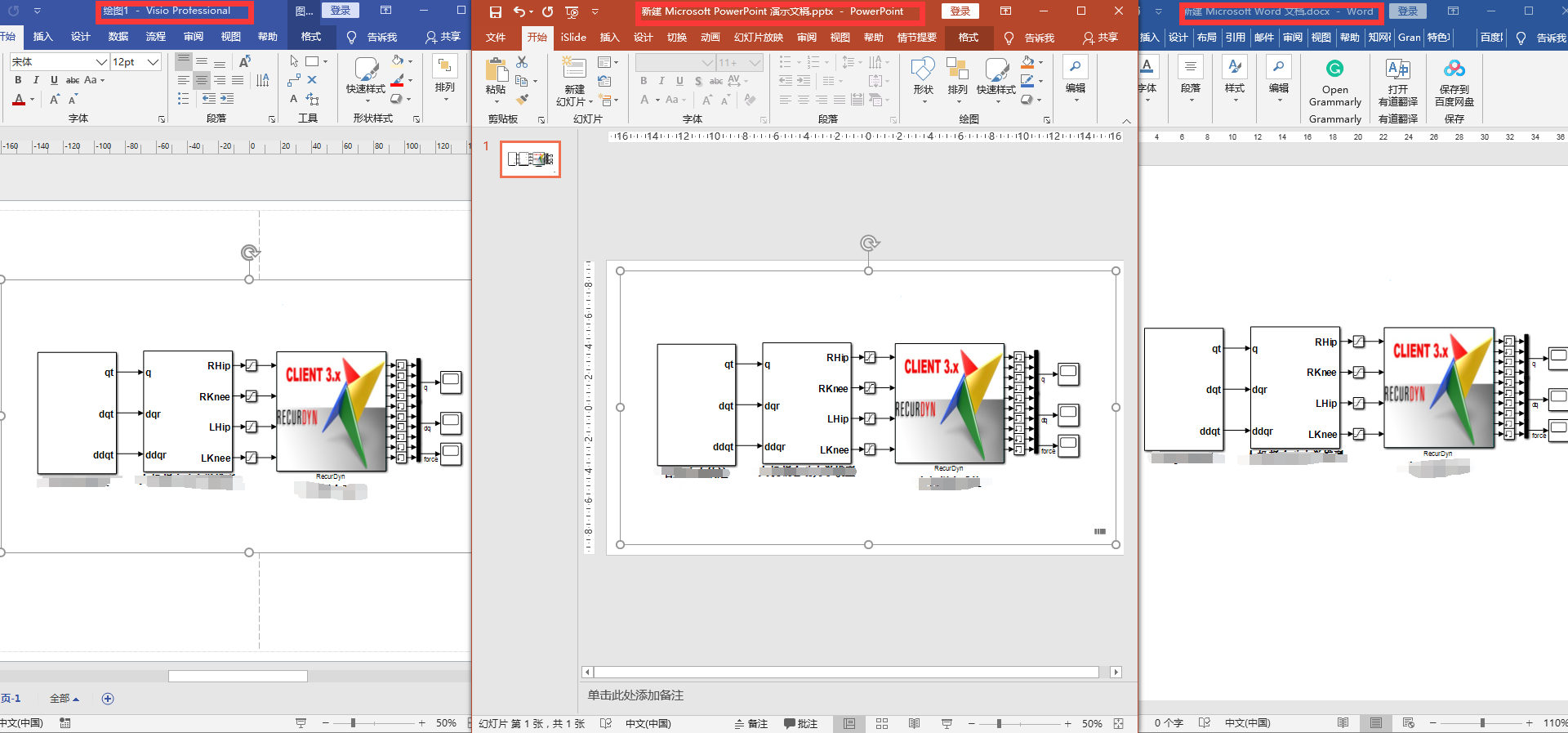
Task: Open PowerPoint 文件 tab
Action: [496, 38]
